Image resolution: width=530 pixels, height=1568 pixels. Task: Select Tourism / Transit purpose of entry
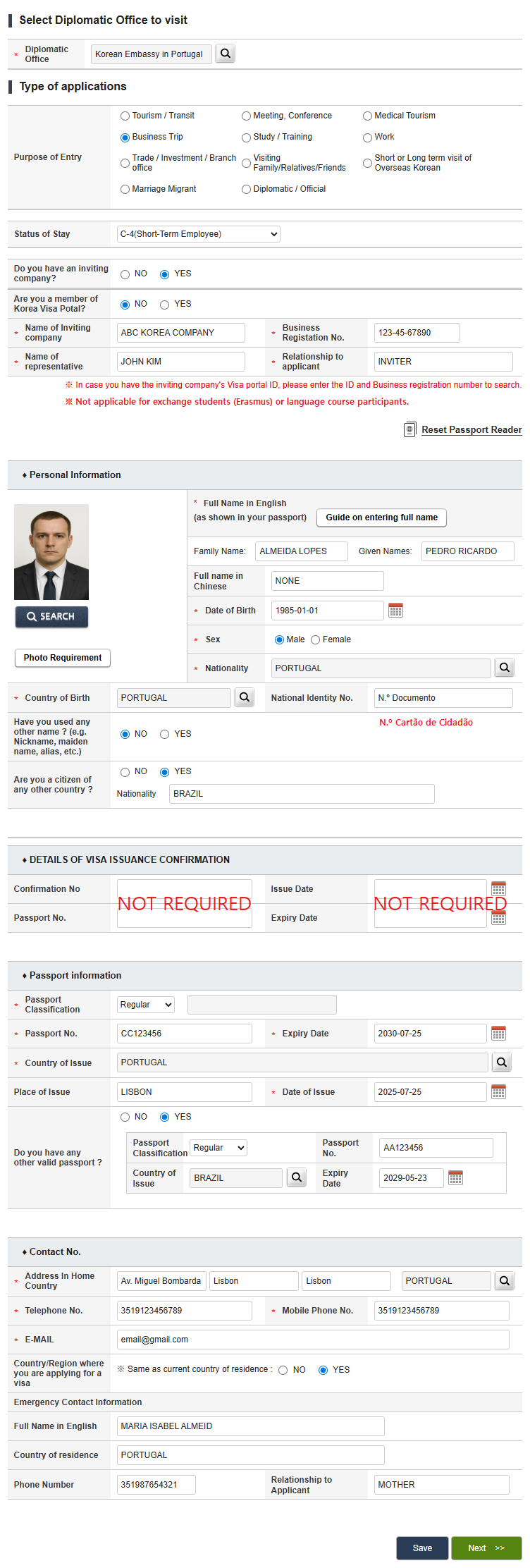point(125,116)
